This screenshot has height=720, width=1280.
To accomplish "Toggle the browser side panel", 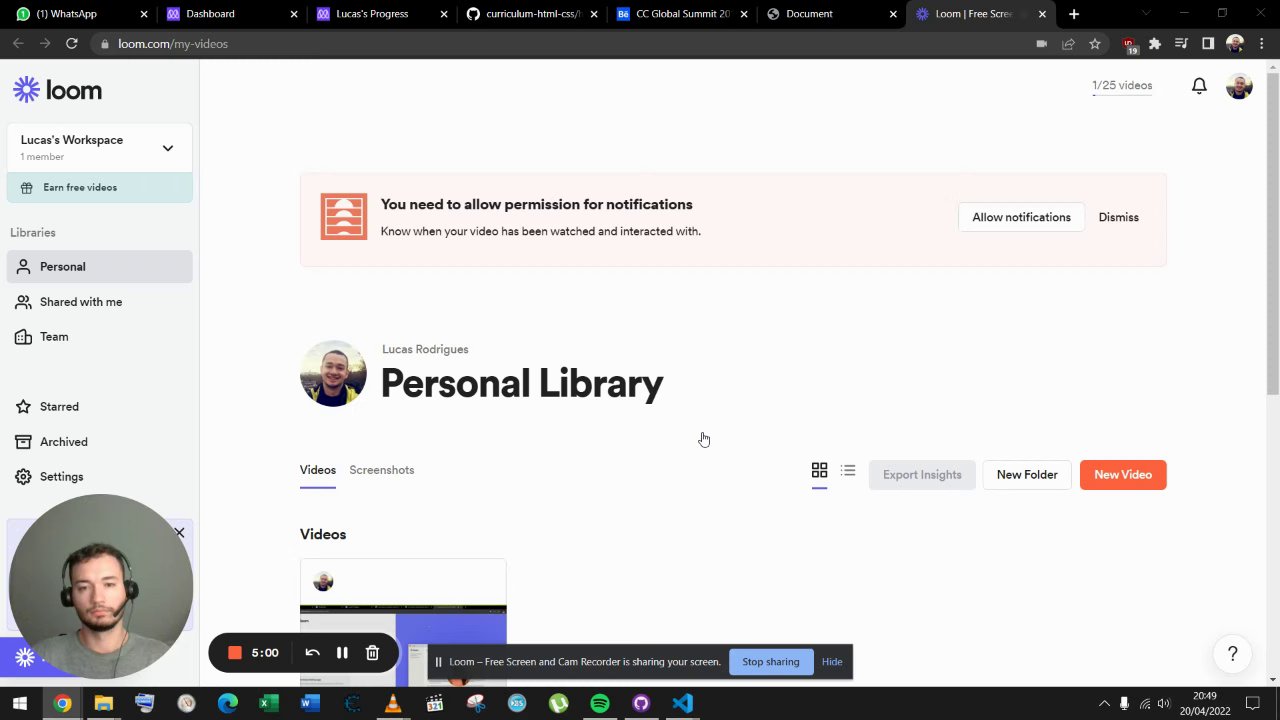I will (x=1208, y=44).
